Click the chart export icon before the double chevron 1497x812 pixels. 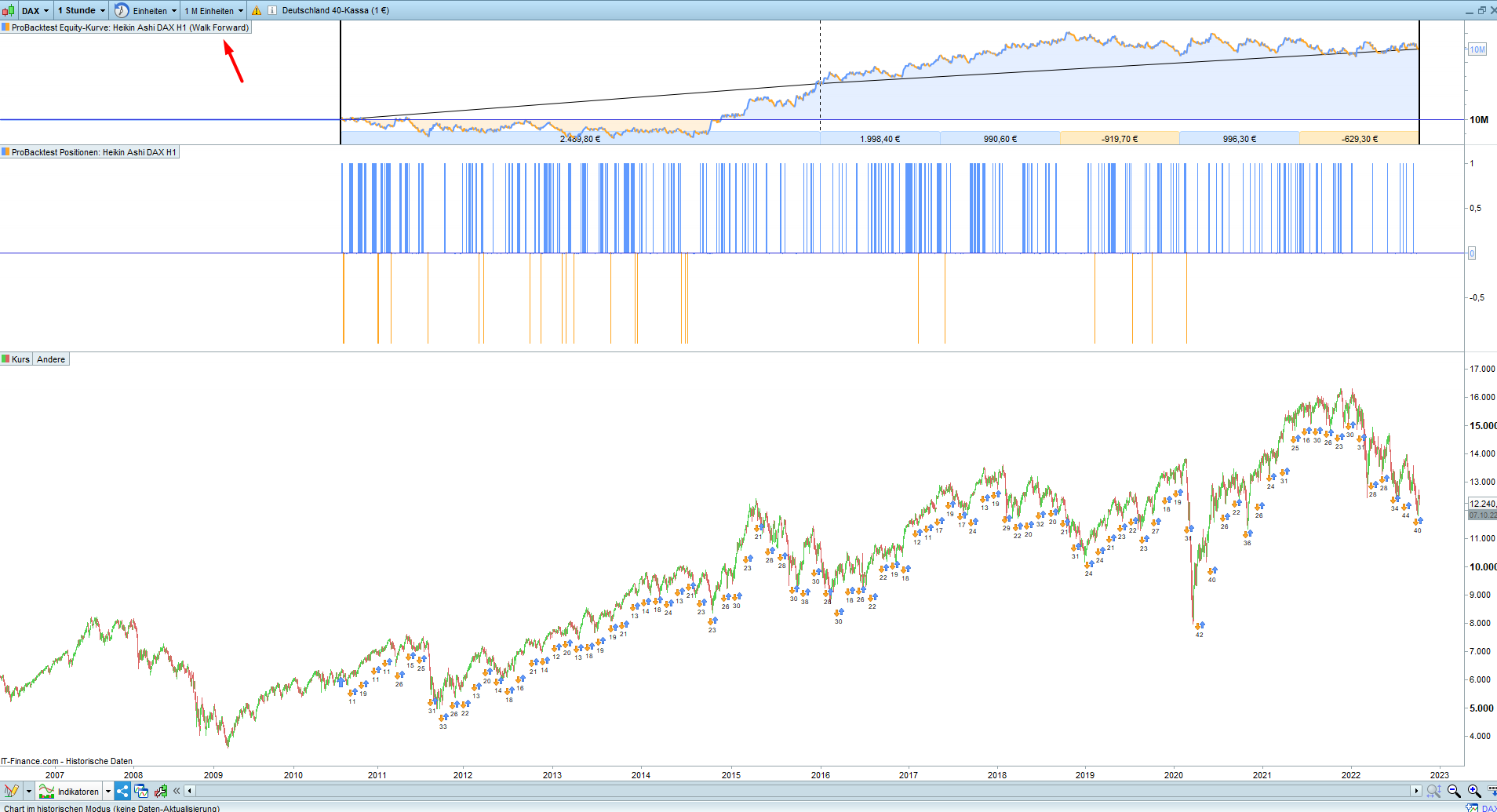click(x=161, y=791)
